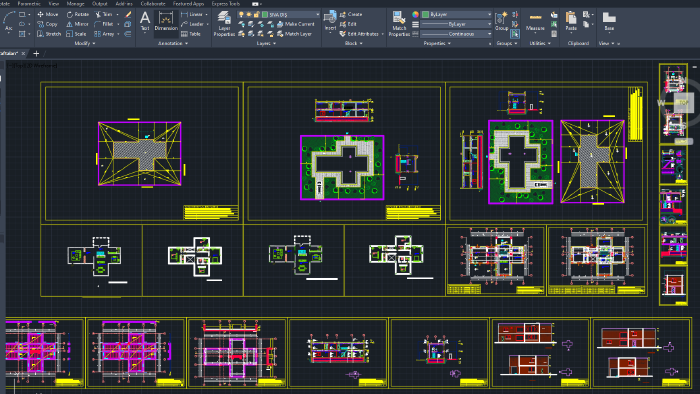This screenshot has height=394, width=700.
Task: Click the block Edit tool
Action: click(x=348, y=24)
